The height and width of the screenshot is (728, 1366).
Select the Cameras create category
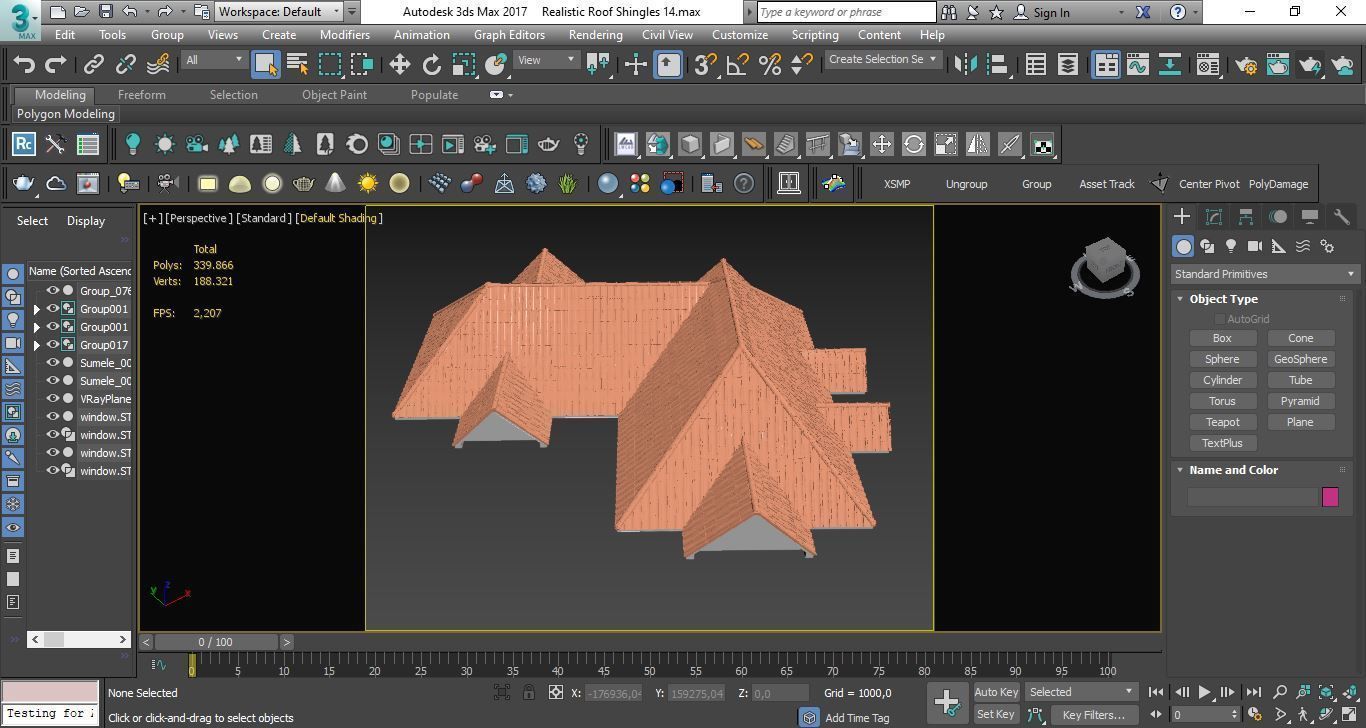1255,246
